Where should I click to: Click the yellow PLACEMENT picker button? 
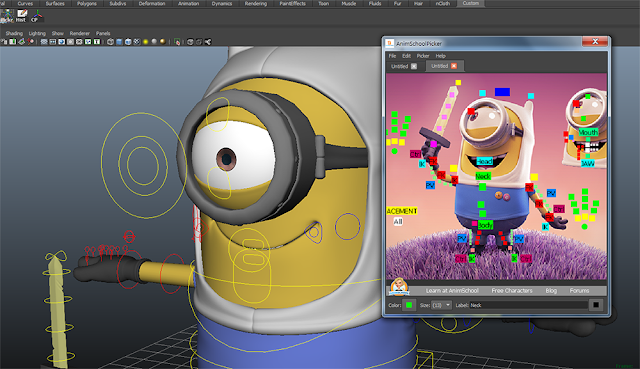[x=402, y=211]
